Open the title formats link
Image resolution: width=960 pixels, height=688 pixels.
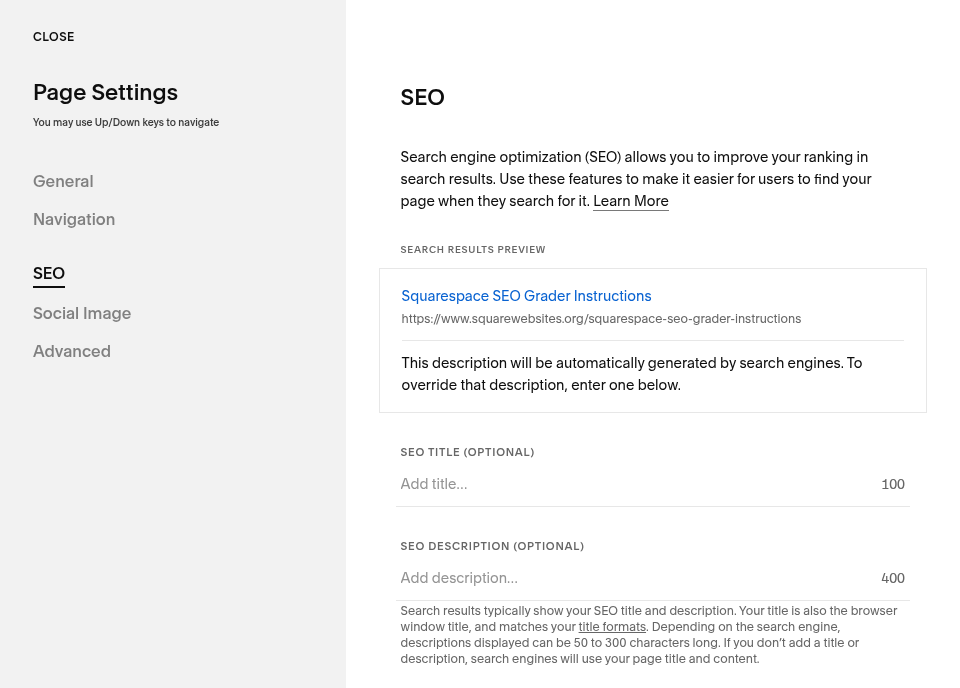tap(612, 627)
